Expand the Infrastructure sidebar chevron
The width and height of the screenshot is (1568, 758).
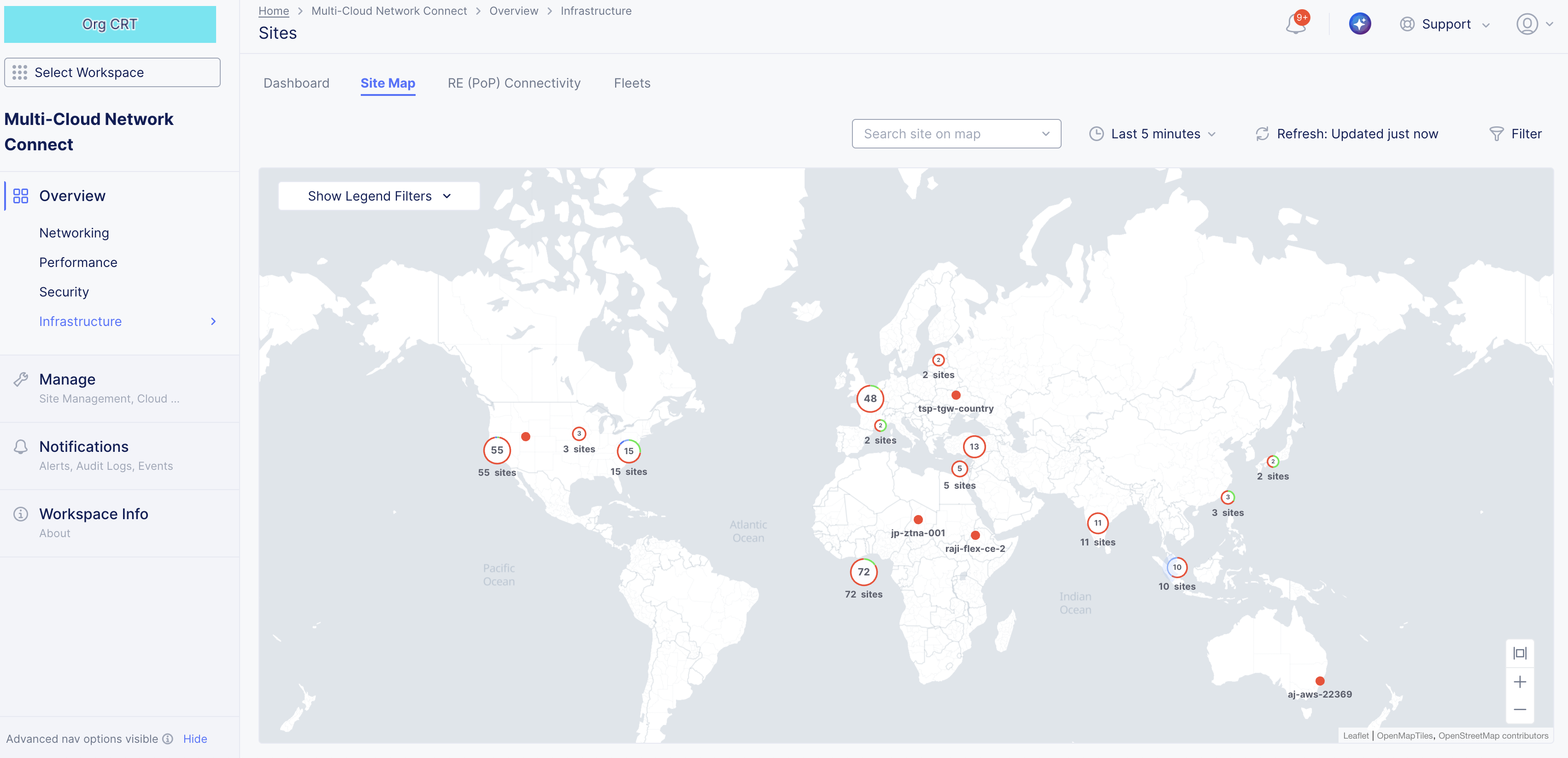point(213,321)
